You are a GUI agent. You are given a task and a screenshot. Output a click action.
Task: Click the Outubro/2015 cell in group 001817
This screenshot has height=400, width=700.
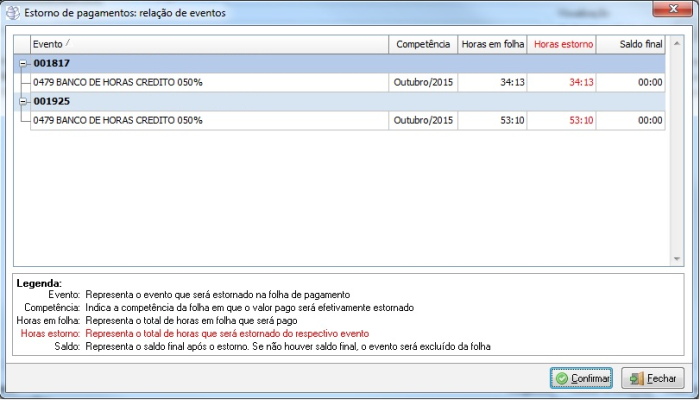click(x=422, y=82)
